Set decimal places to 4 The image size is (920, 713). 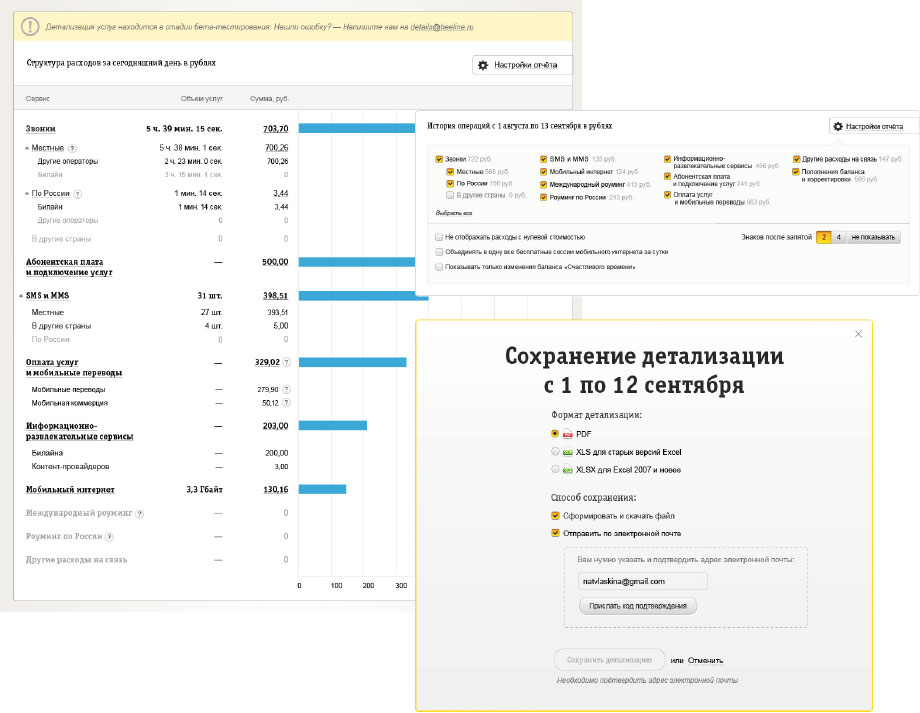coord(838,237)
